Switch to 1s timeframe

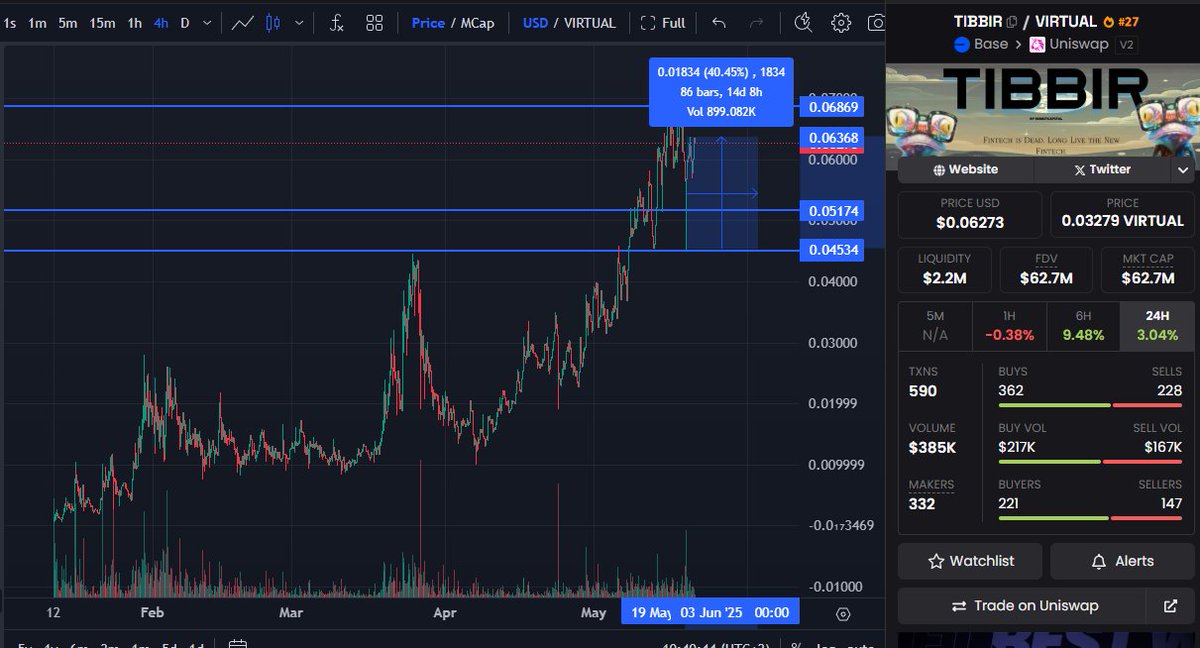tap(10, 22)
